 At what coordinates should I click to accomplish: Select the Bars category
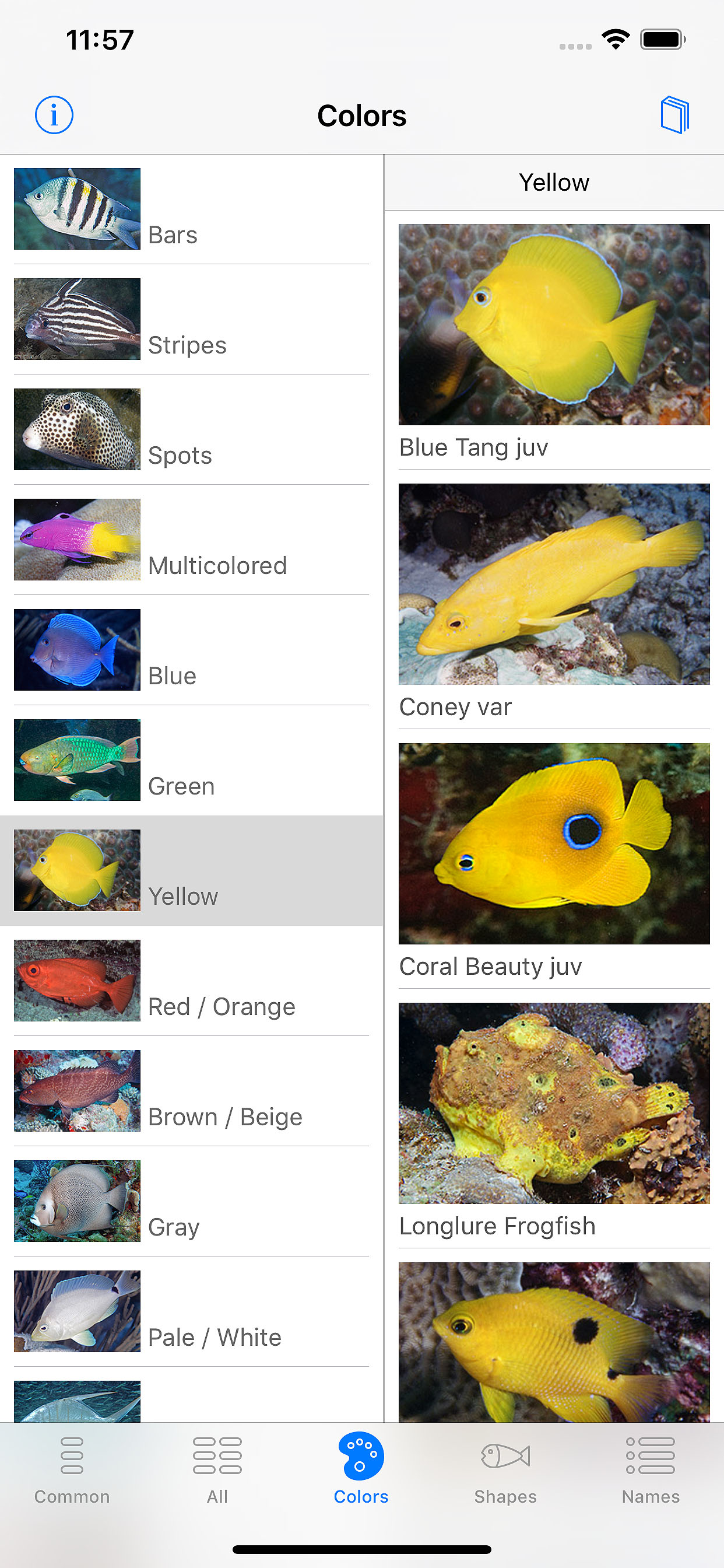(x=192, y=209)
